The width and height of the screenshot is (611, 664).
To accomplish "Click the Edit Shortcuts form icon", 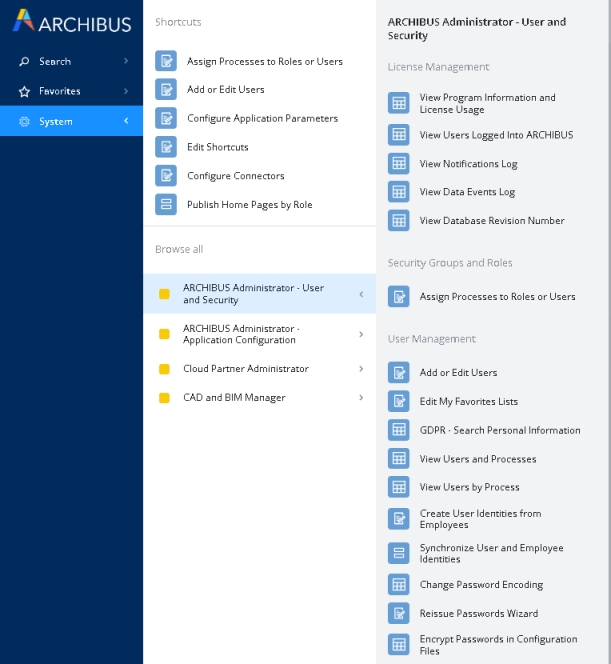I will click(166, 147).
